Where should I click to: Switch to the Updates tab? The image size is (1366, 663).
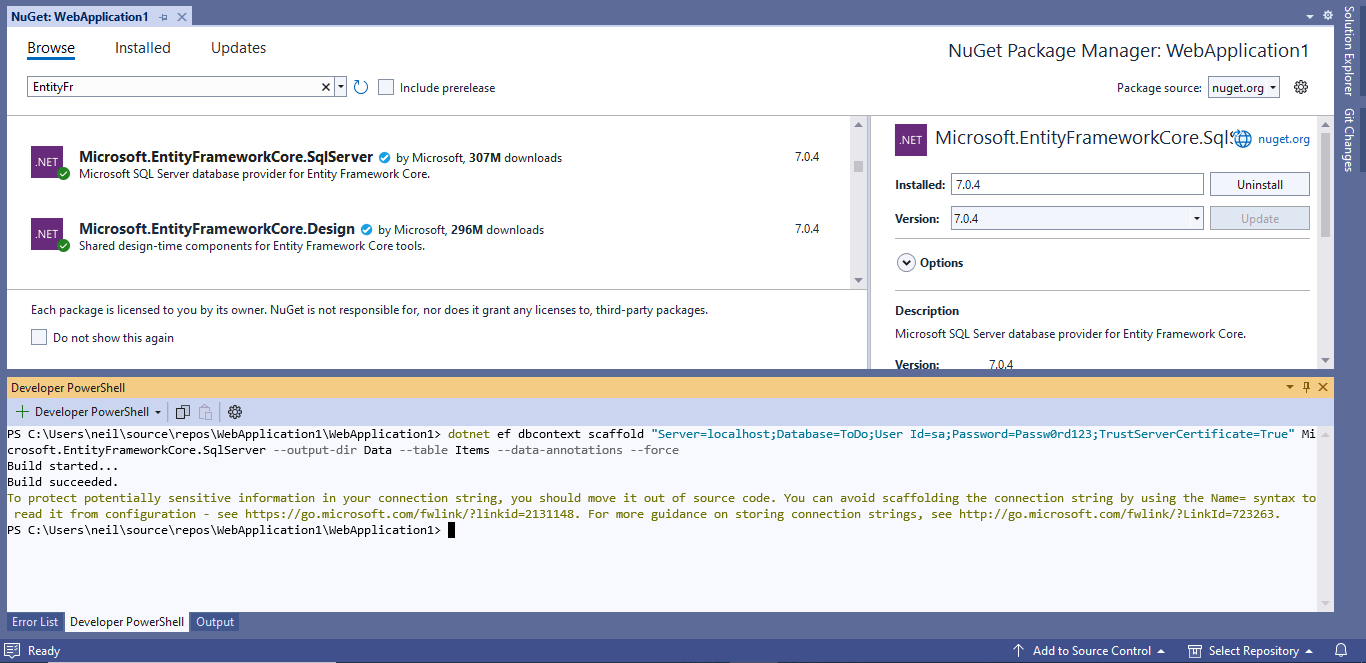[238, 48]
